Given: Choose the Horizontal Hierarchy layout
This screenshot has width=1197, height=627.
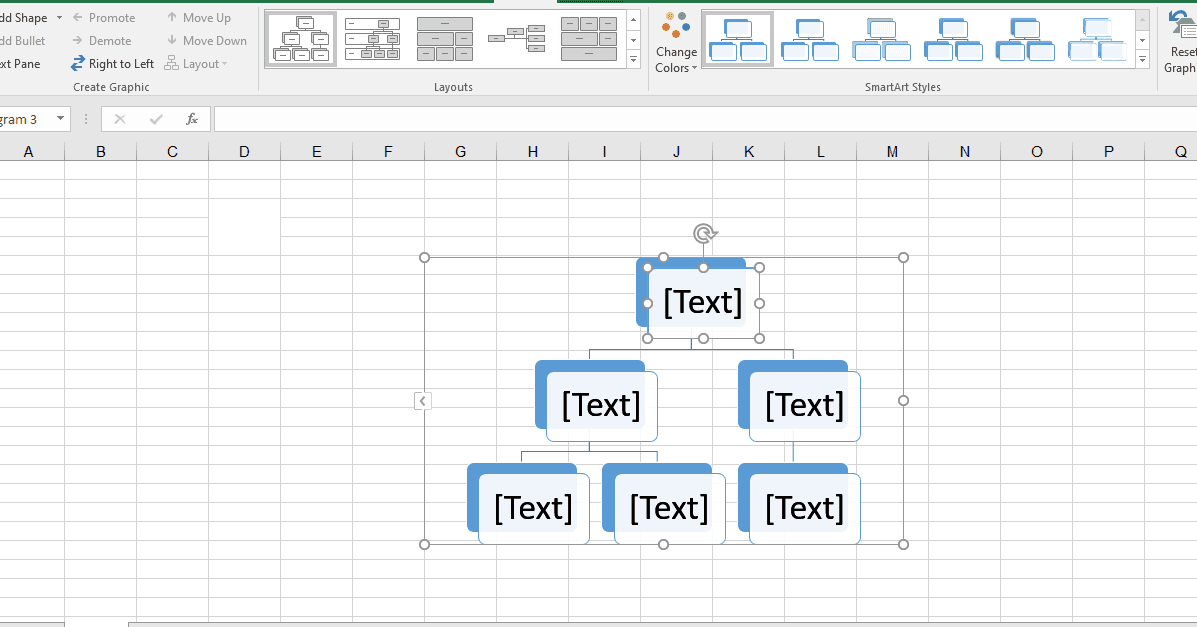Looking at the screenshot, I should [517, 39].
